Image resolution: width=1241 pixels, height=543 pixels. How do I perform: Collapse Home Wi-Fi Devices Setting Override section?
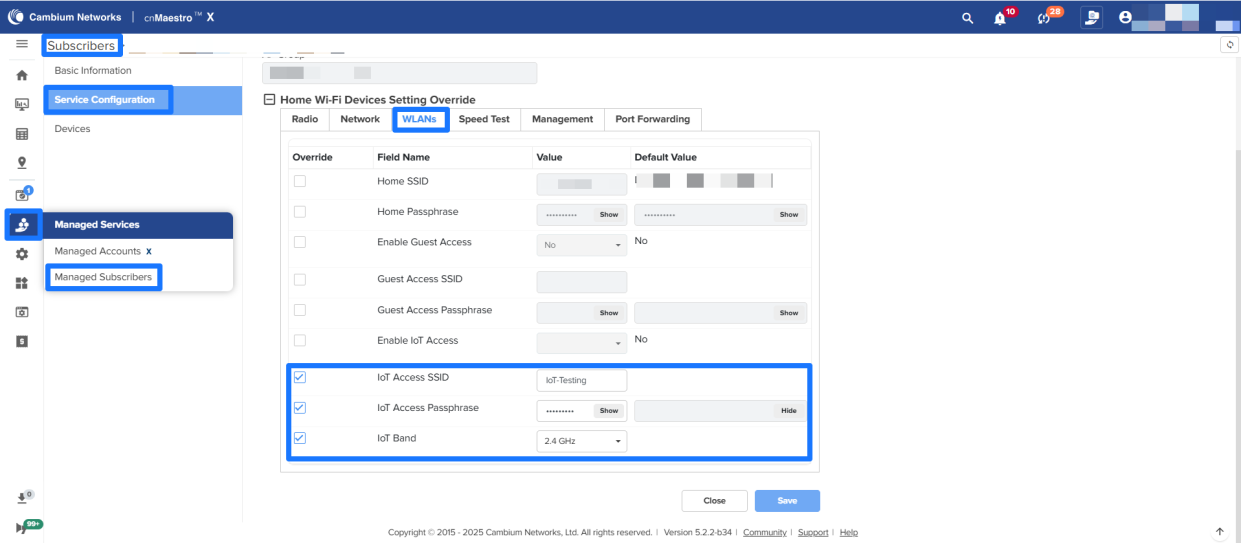coord(268,100)
